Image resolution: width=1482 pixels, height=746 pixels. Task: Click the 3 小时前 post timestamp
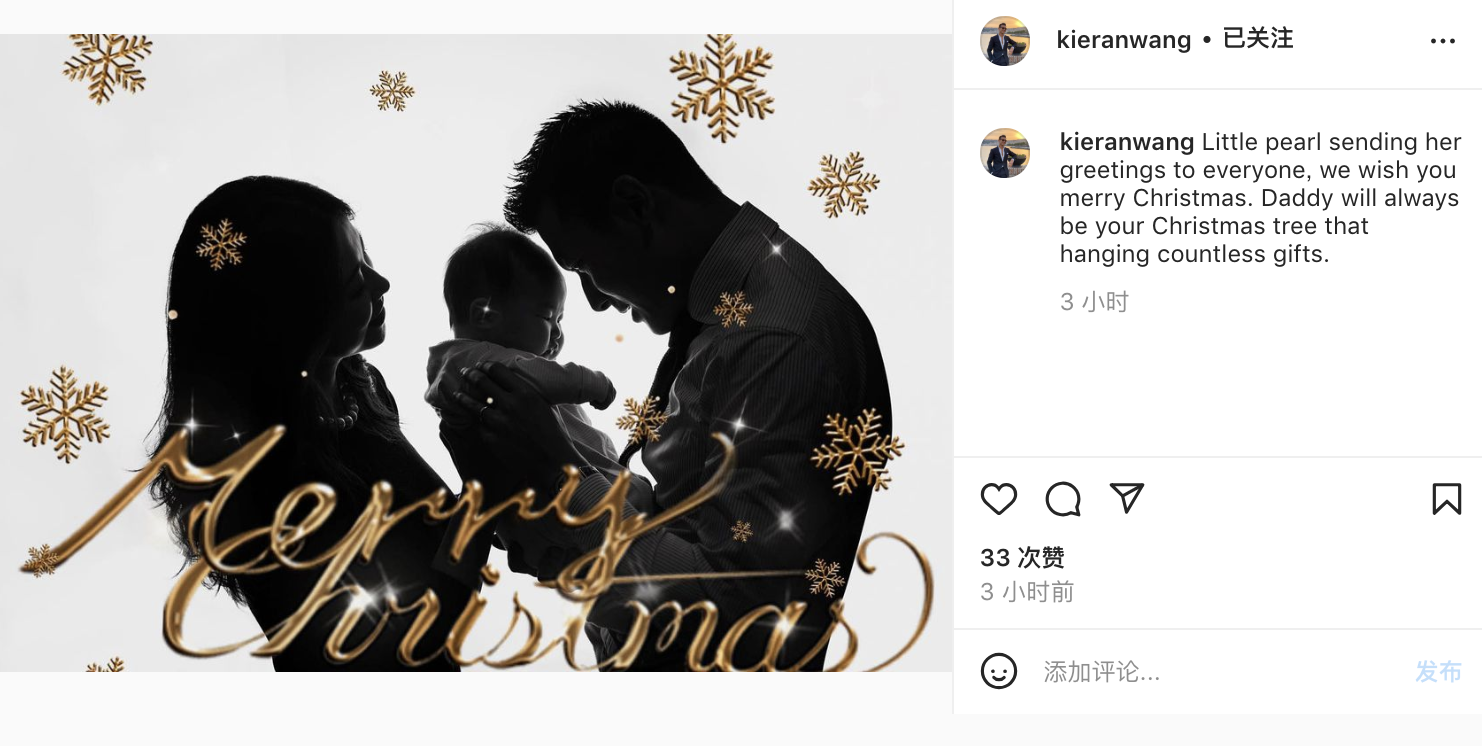pyautogui.click(x=1027, y=592)
